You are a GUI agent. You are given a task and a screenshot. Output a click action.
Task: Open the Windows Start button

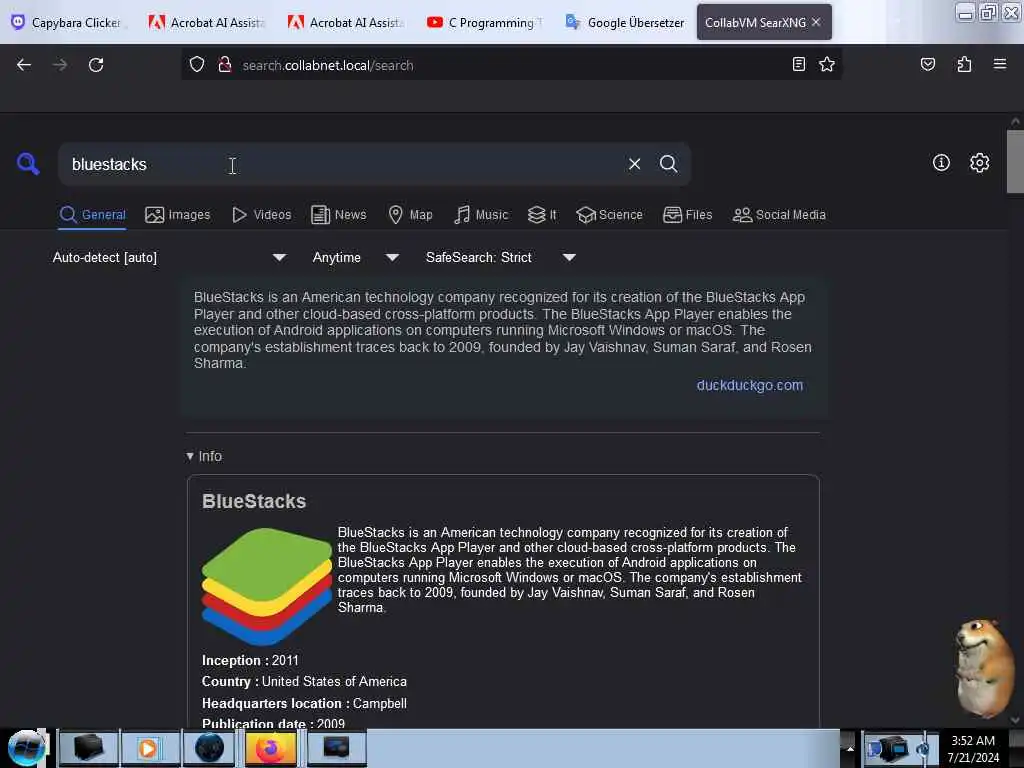(x=26, y=748)
